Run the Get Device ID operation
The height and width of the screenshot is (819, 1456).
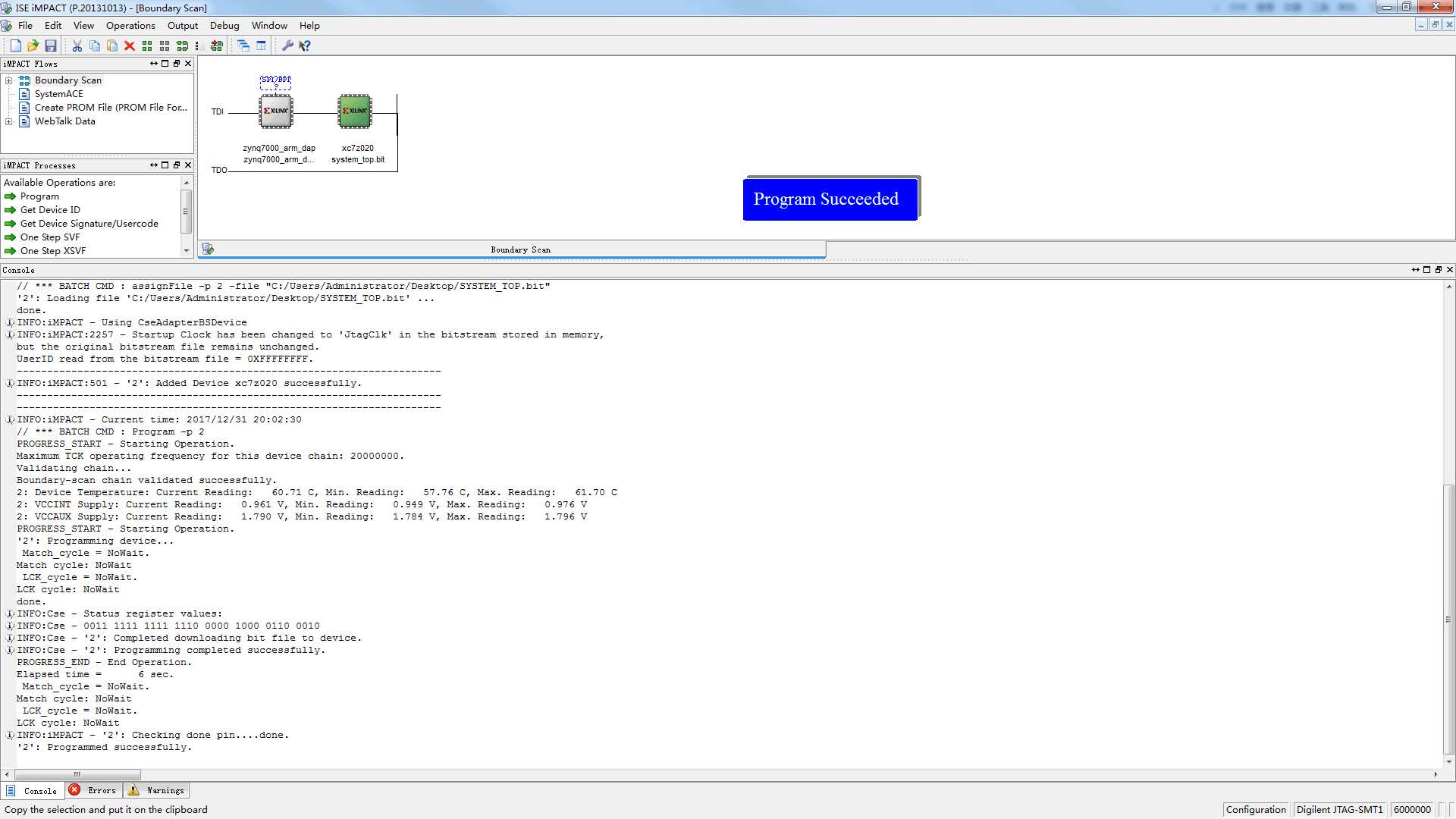point(50,210)
